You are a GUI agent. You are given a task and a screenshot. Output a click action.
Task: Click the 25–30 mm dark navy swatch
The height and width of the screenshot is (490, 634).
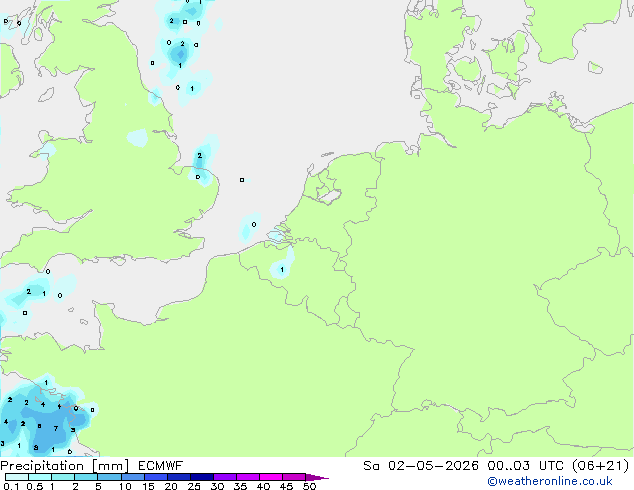click(x=201, y=477)
